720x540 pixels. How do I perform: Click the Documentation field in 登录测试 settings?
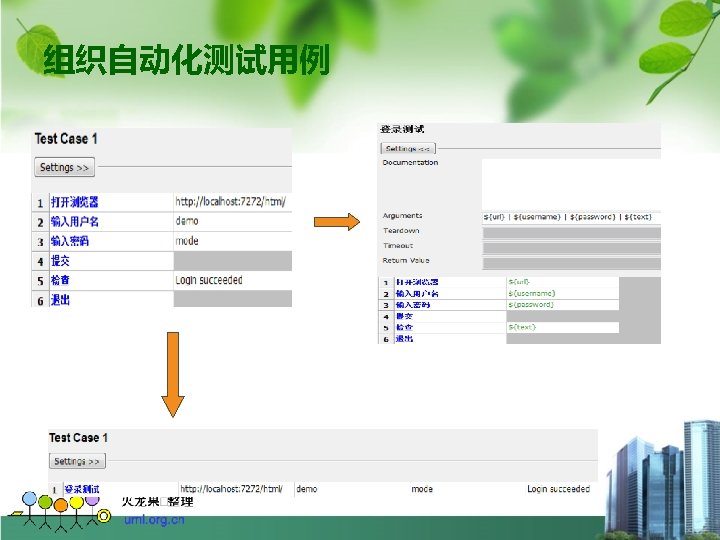tap(571, 184)
